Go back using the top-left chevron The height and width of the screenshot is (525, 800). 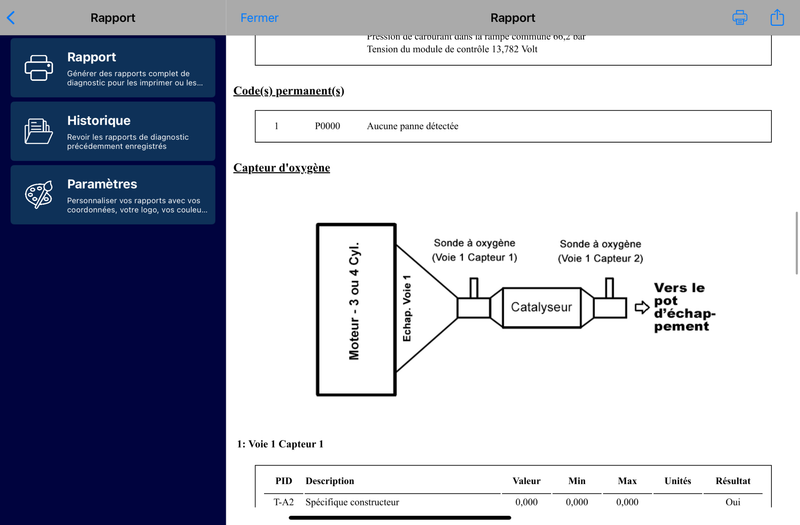[x=11, y=18]
